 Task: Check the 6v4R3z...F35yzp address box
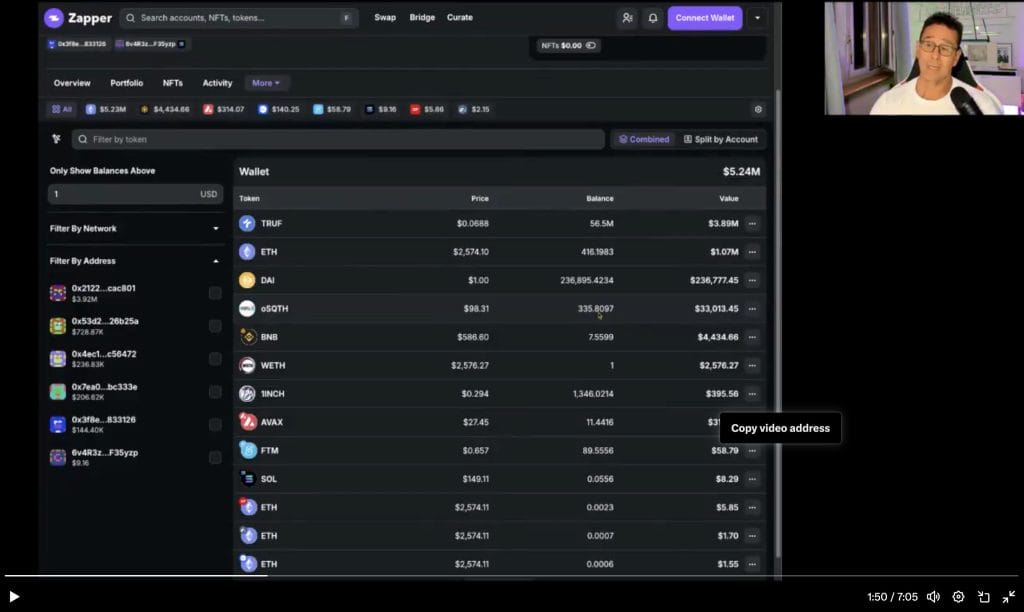point(215,457)
